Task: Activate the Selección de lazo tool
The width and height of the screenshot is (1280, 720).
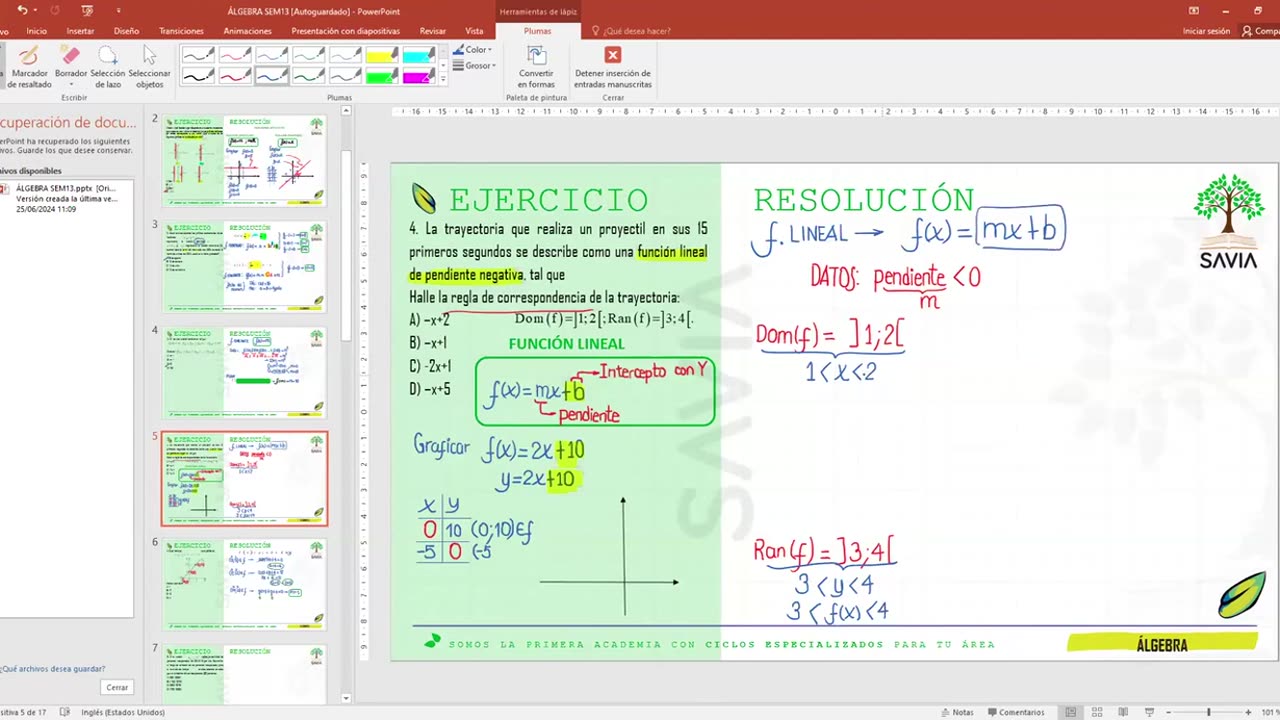Action: pyautogui.click(x=108, y=67)
